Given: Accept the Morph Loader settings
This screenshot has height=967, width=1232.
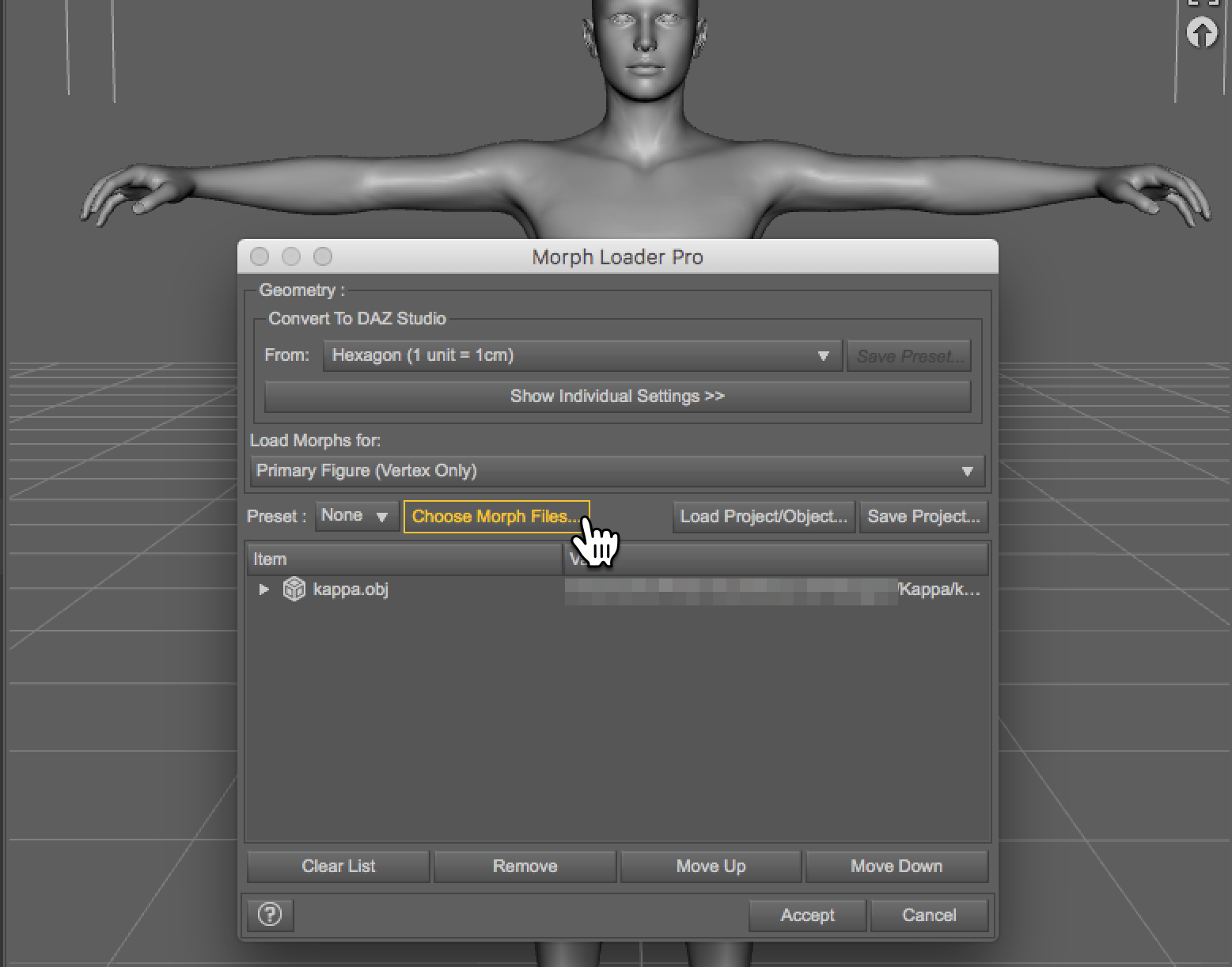Looking at the screenshot, I should 807,916.
